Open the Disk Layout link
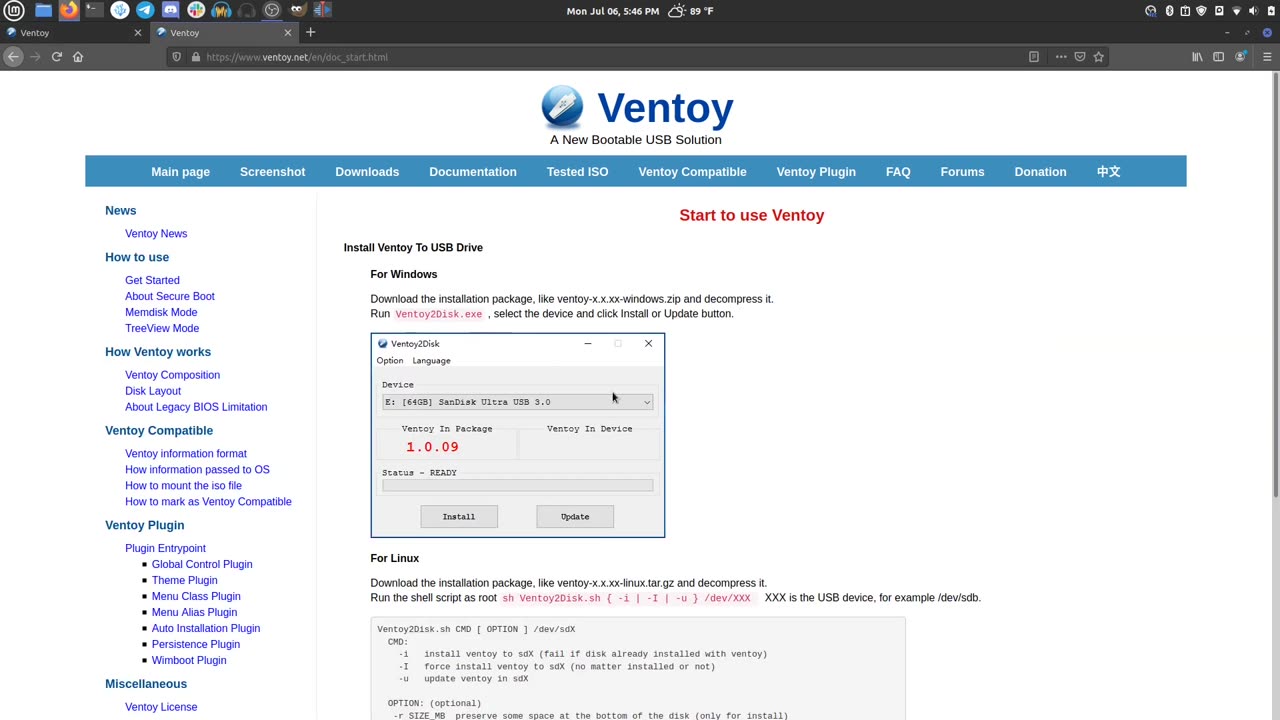 coord(153,391)
